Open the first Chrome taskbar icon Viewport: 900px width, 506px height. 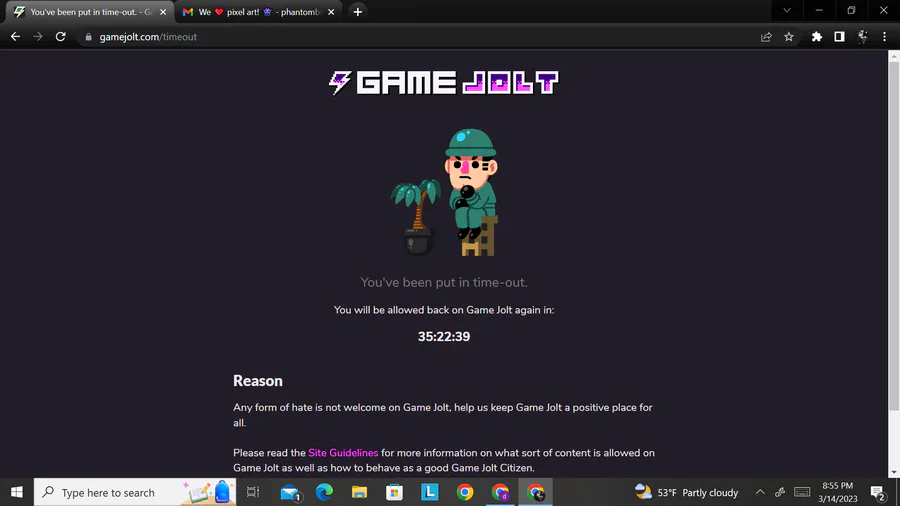[x=465, y=492]
